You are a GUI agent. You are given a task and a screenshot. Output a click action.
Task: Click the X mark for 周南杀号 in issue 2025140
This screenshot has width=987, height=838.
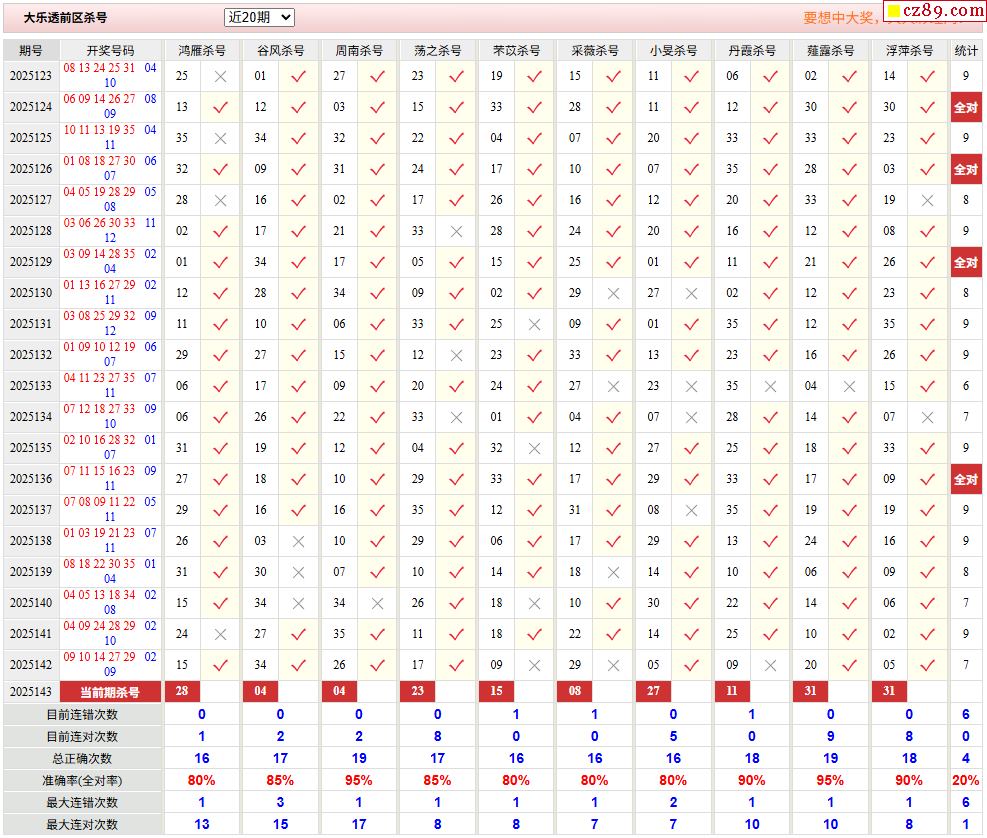377,603
